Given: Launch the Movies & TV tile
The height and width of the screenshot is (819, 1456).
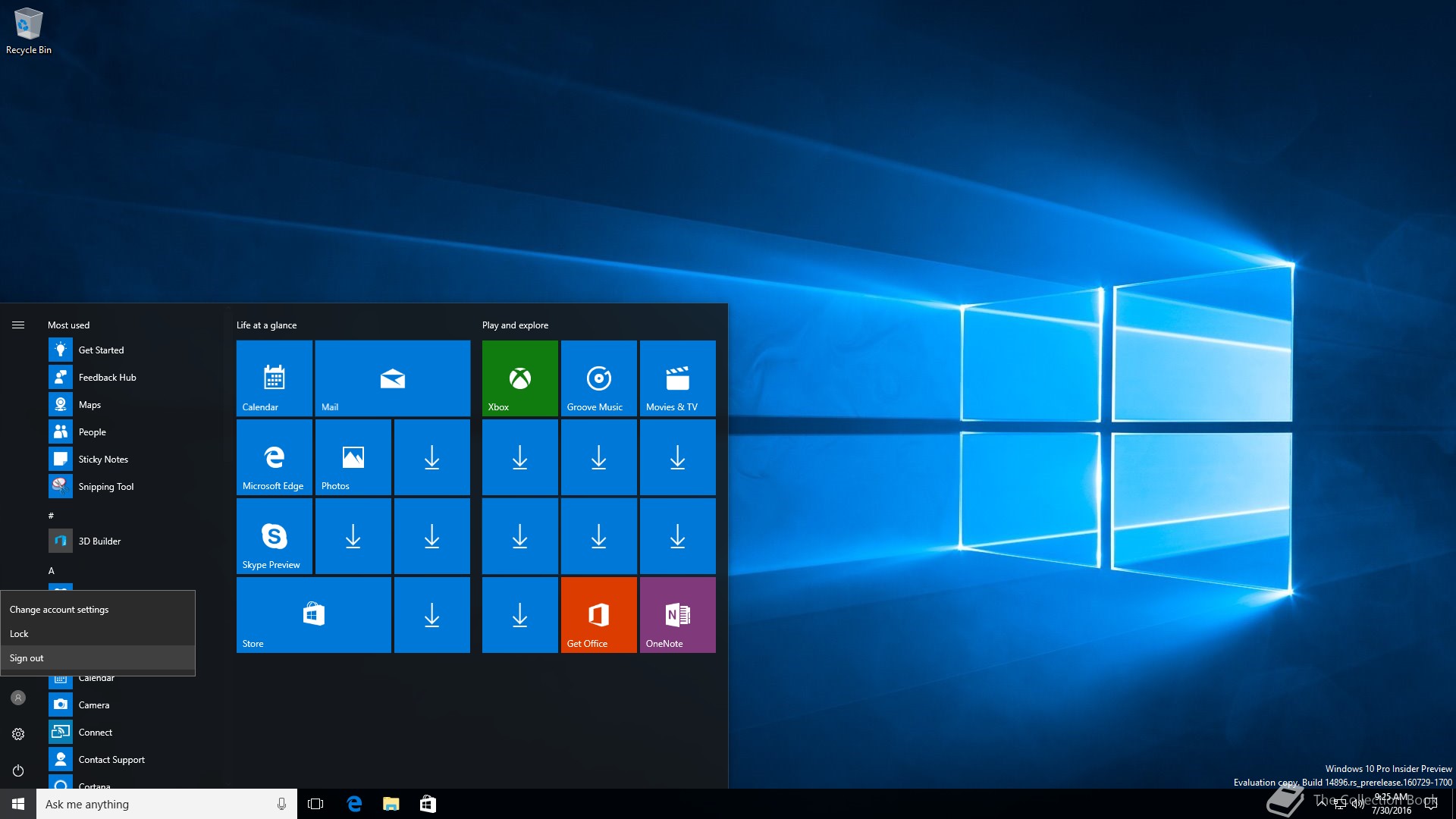Looking at the screenshot, I should click(x=677, y=378).
